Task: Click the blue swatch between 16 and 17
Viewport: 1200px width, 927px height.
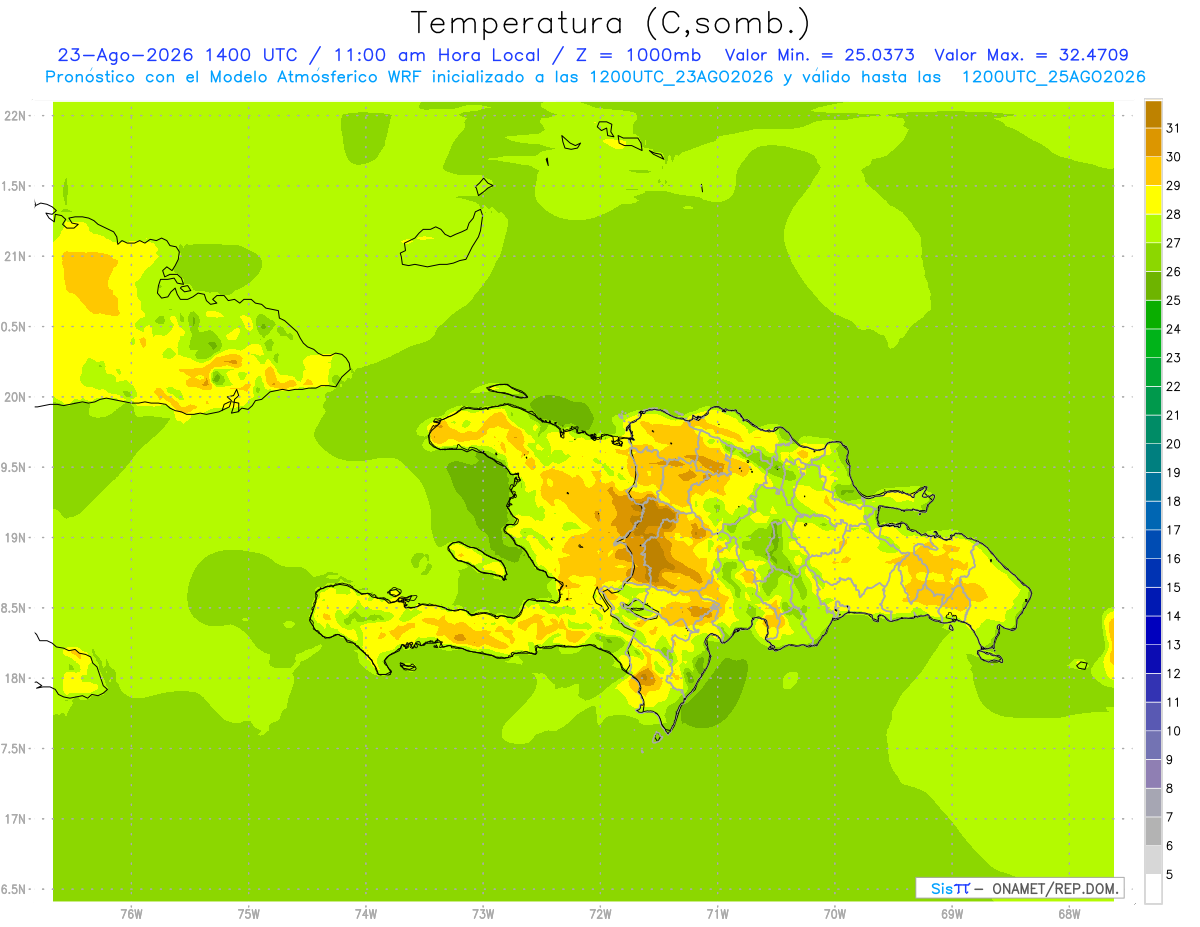Action: (1153, 545)
